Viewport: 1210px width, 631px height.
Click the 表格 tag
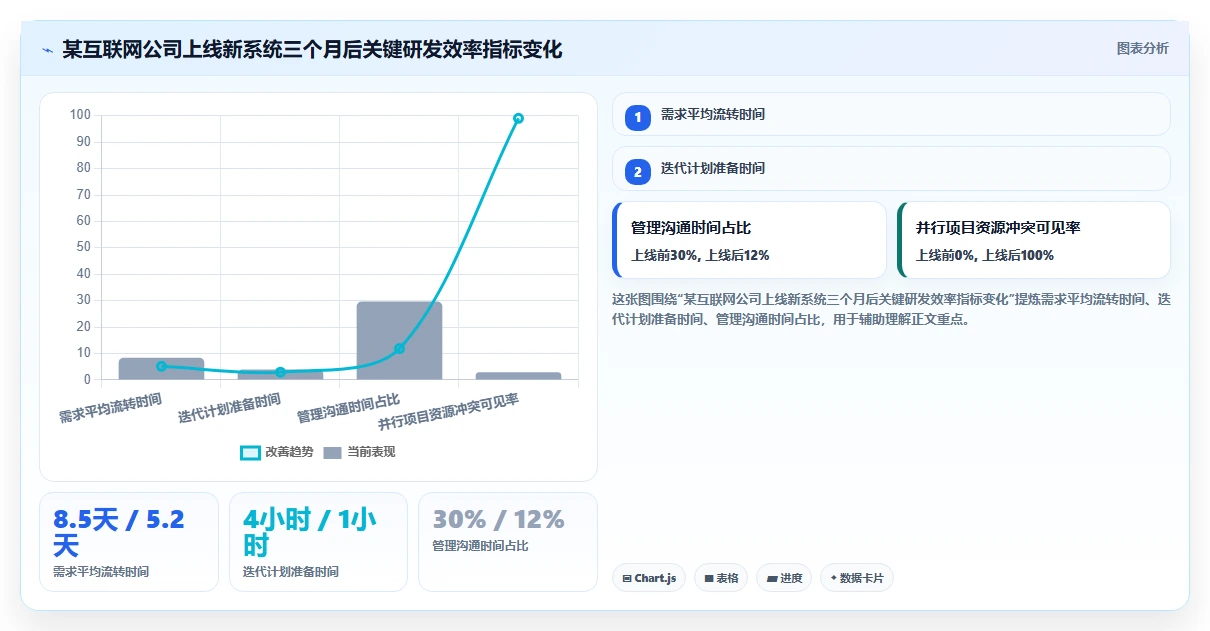(x=721, y=578)
